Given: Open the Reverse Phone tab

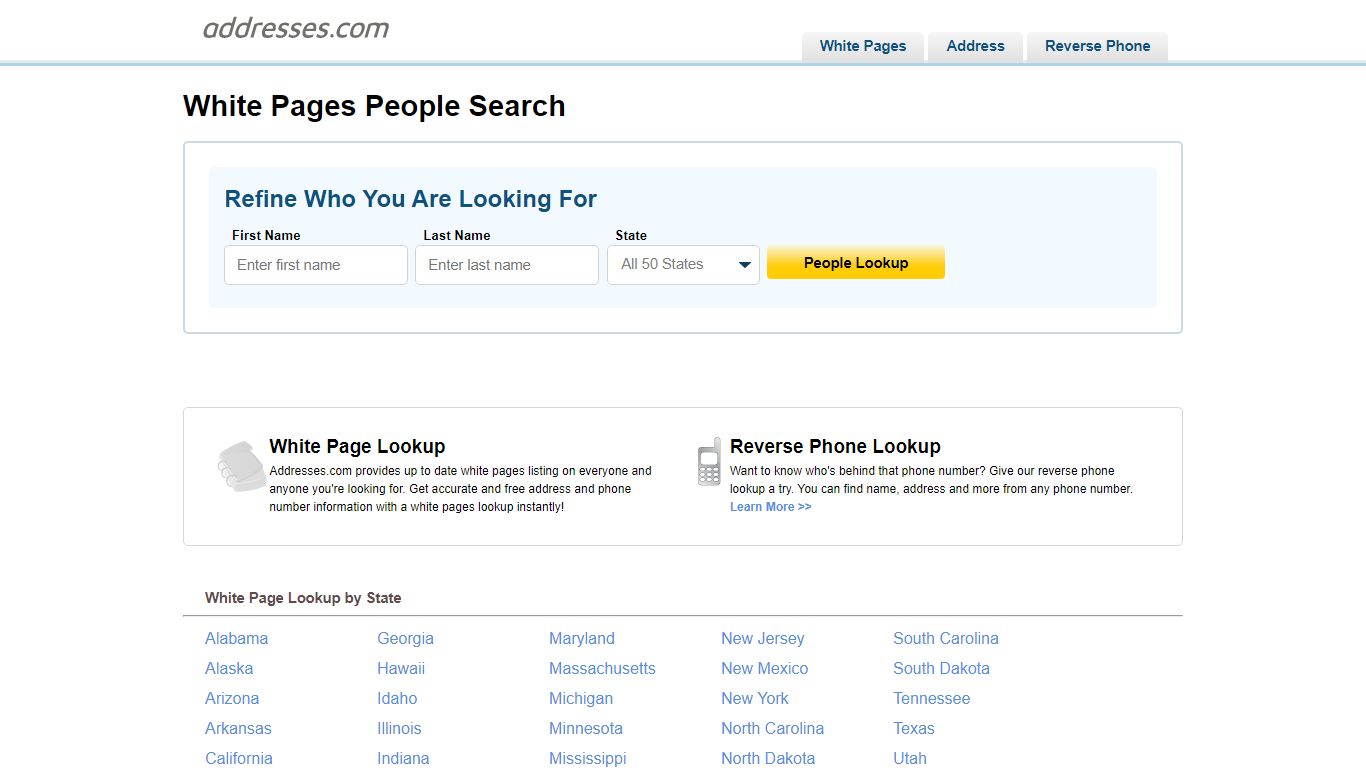Looking at the screenshot, I should click(x=1097, y=46).
